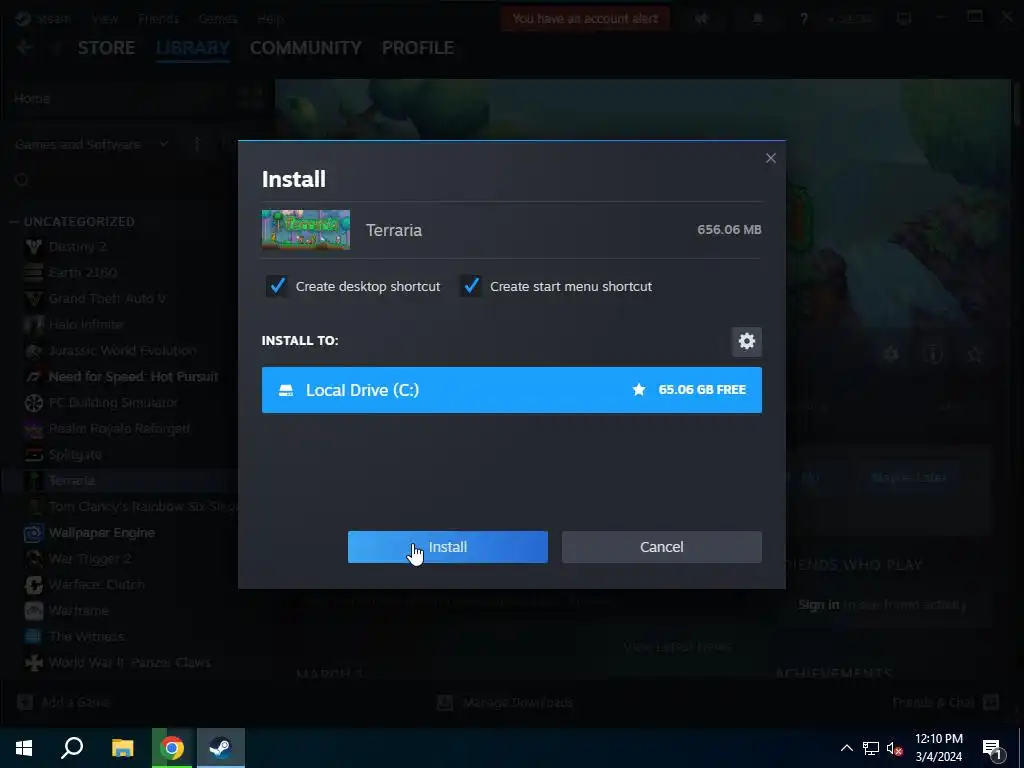Viewport: 1024px width, 768px height.
Task: Open the STORE tab
Action: click(106, 48)
